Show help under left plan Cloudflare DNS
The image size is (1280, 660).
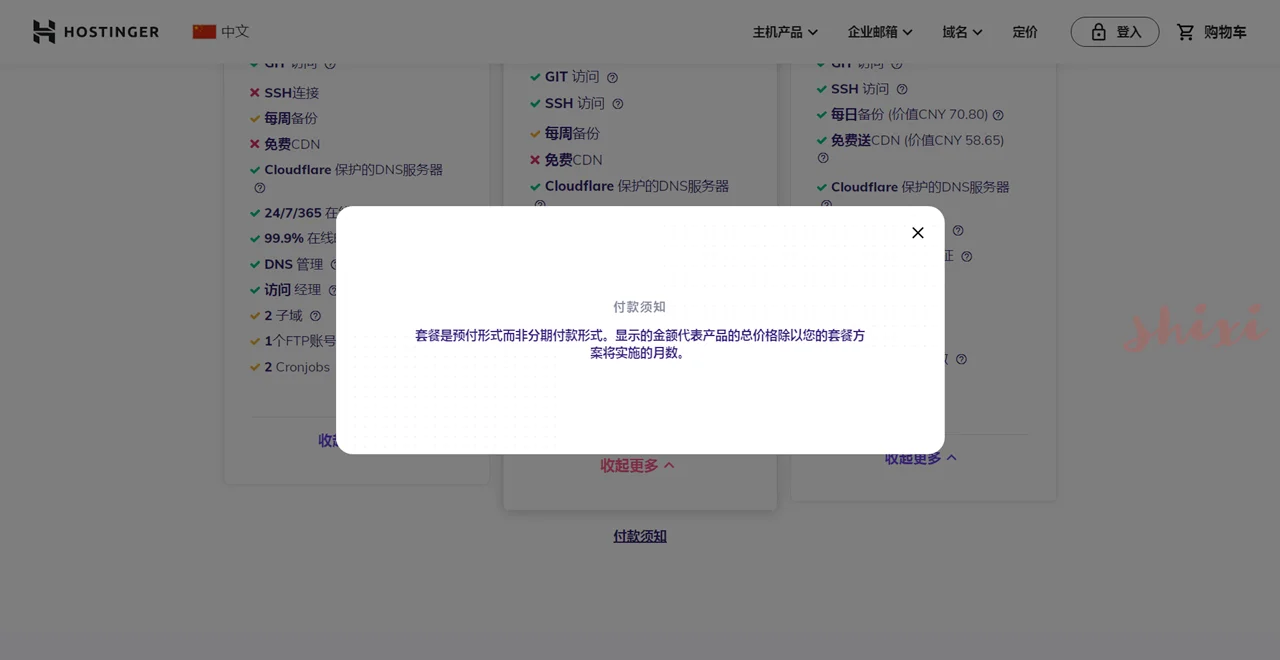coord(260,188)
